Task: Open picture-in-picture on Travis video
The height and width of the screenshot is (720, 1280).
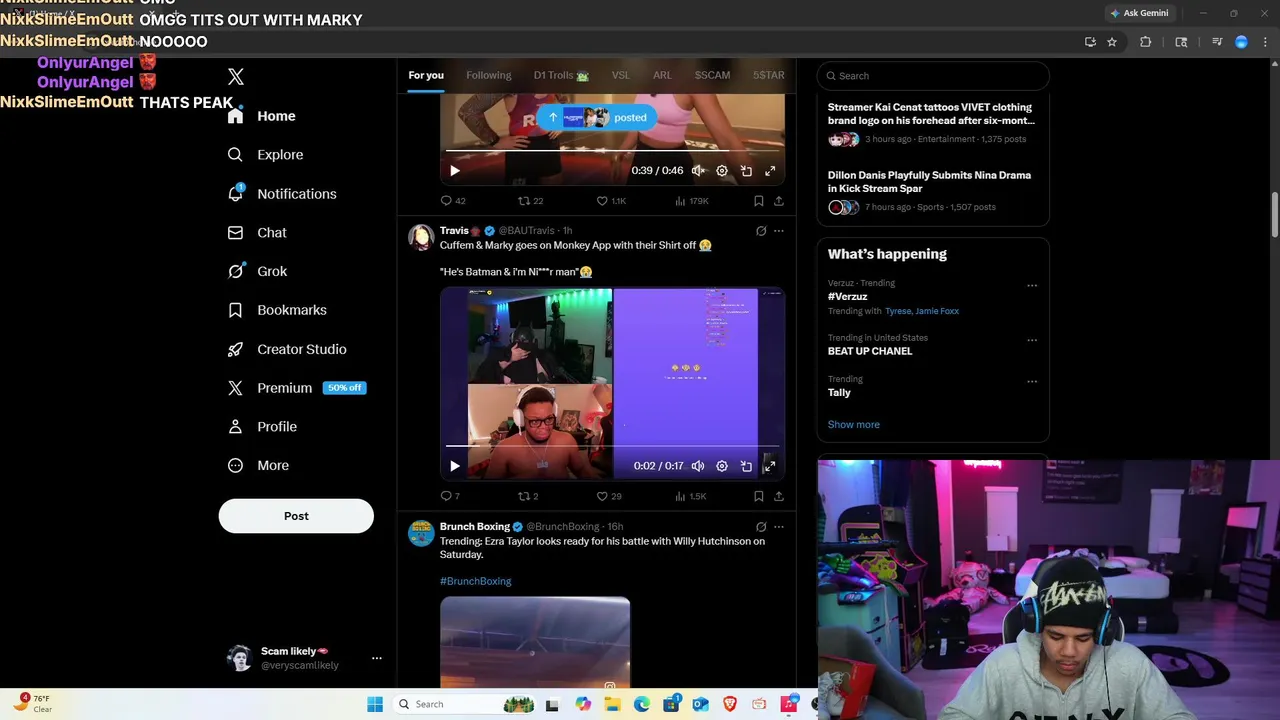Action: 746,466
